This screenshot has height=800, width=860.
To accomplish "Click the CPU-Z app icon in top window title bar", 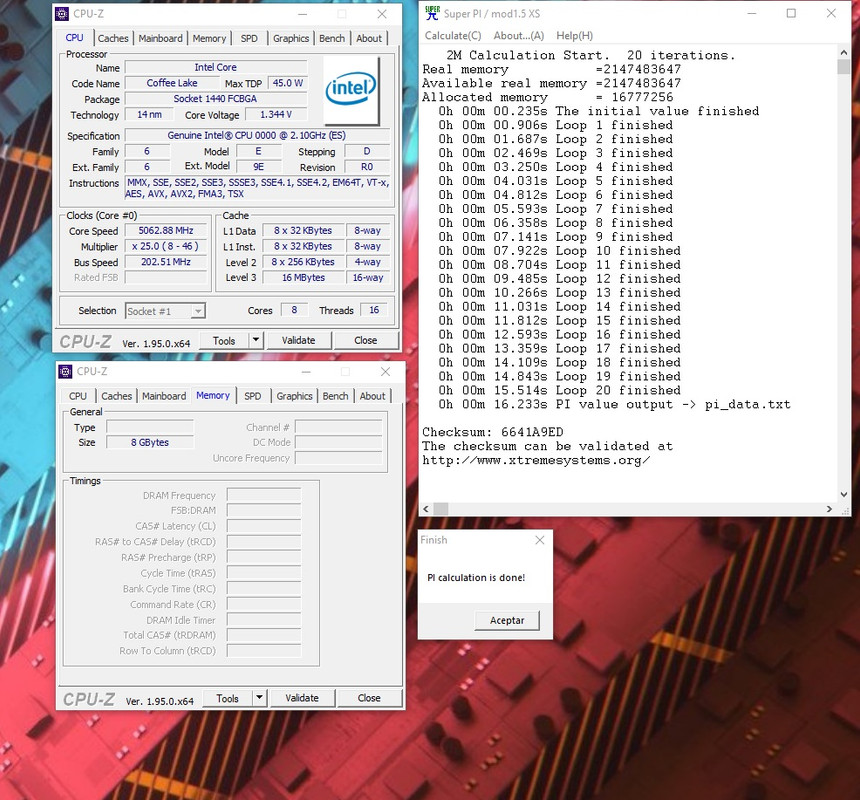I will tap(62, 14).
